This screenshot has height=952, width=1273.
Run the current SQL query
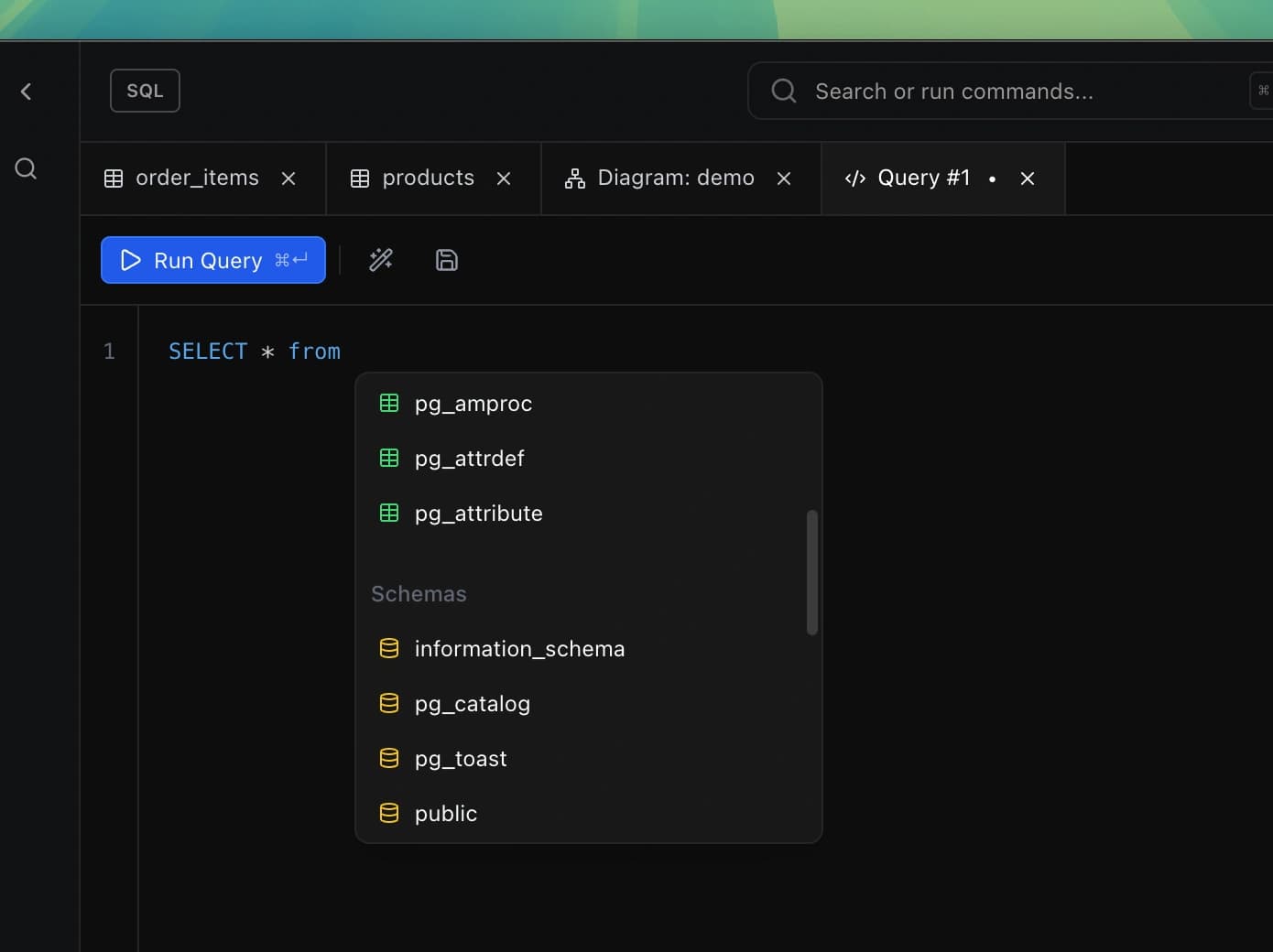point(212,260)
